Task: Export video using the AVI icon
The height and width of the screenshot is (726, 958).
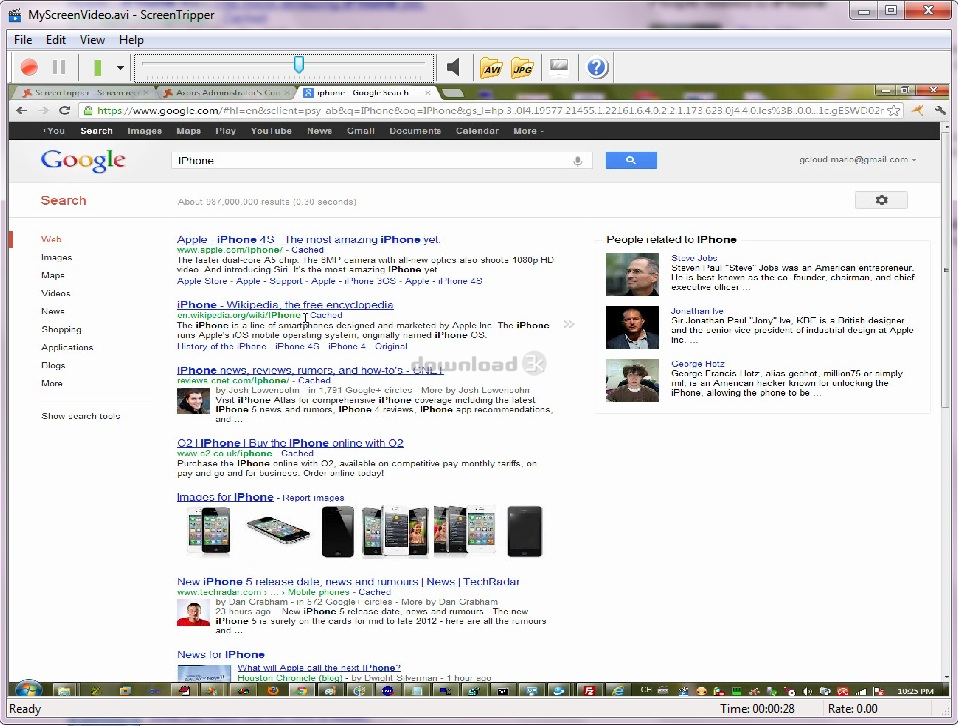Action: [491, 68]
